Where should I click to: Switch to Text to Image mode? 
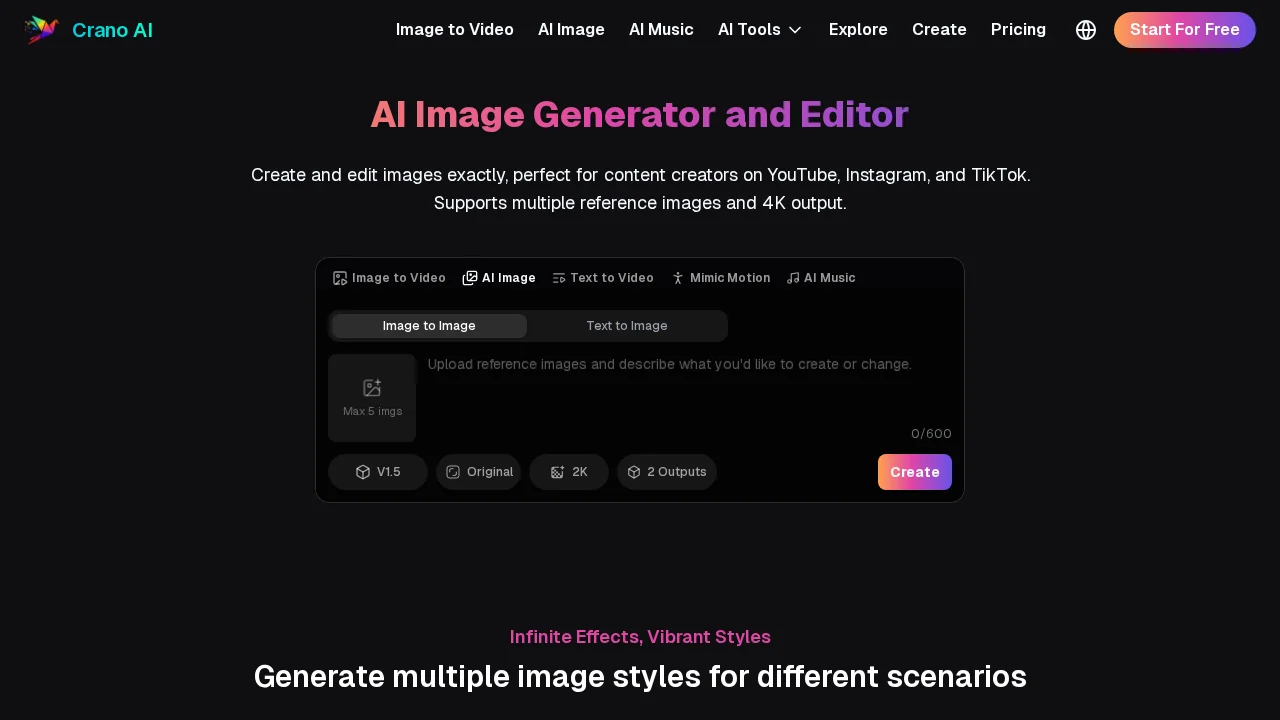(x=627, y=325)
